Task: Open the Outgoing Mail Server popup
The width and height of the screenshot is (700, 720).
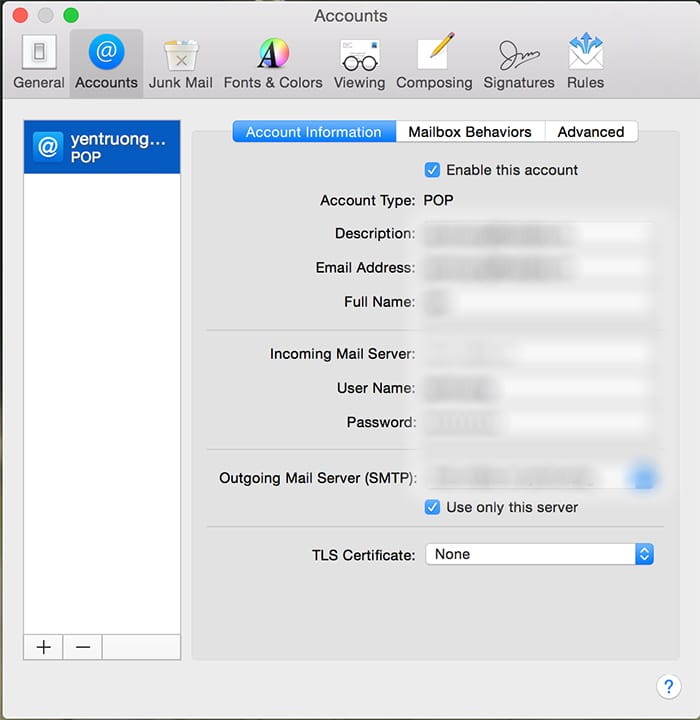Action: pyautogui.click(x=642, y=478)
